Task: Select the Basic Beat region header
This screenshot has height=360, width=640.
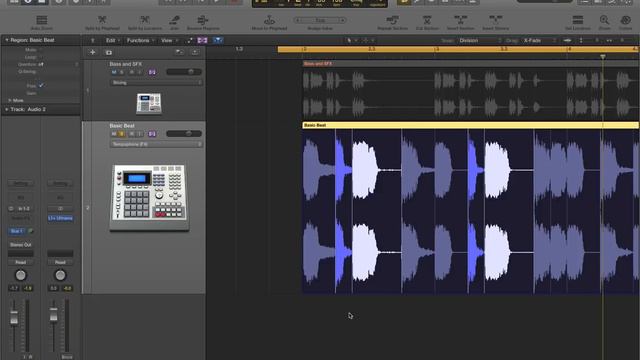Action: [x=470, y=125]
